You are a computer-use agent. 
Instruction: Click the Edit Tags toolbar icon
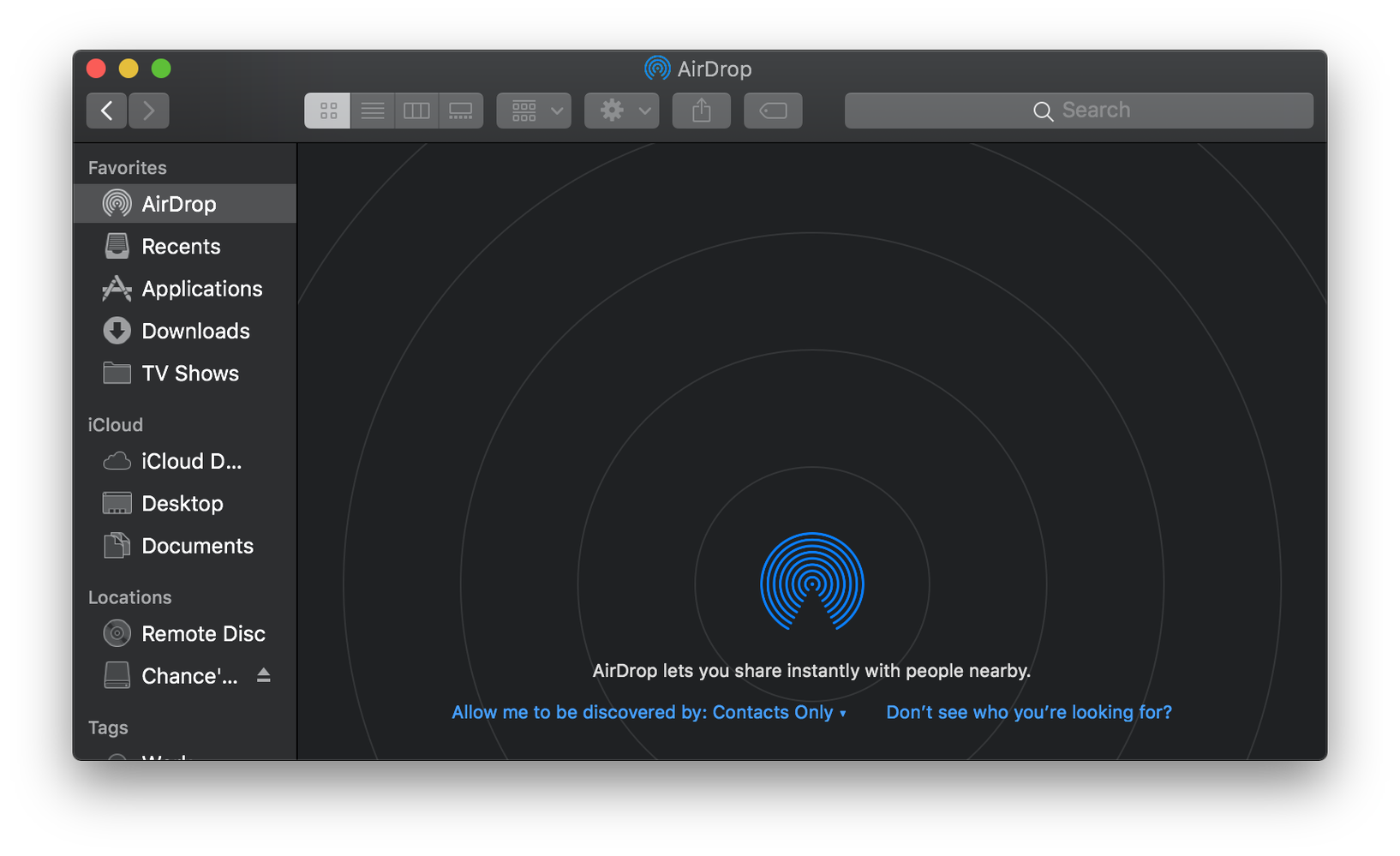click(x=772, y=110)
